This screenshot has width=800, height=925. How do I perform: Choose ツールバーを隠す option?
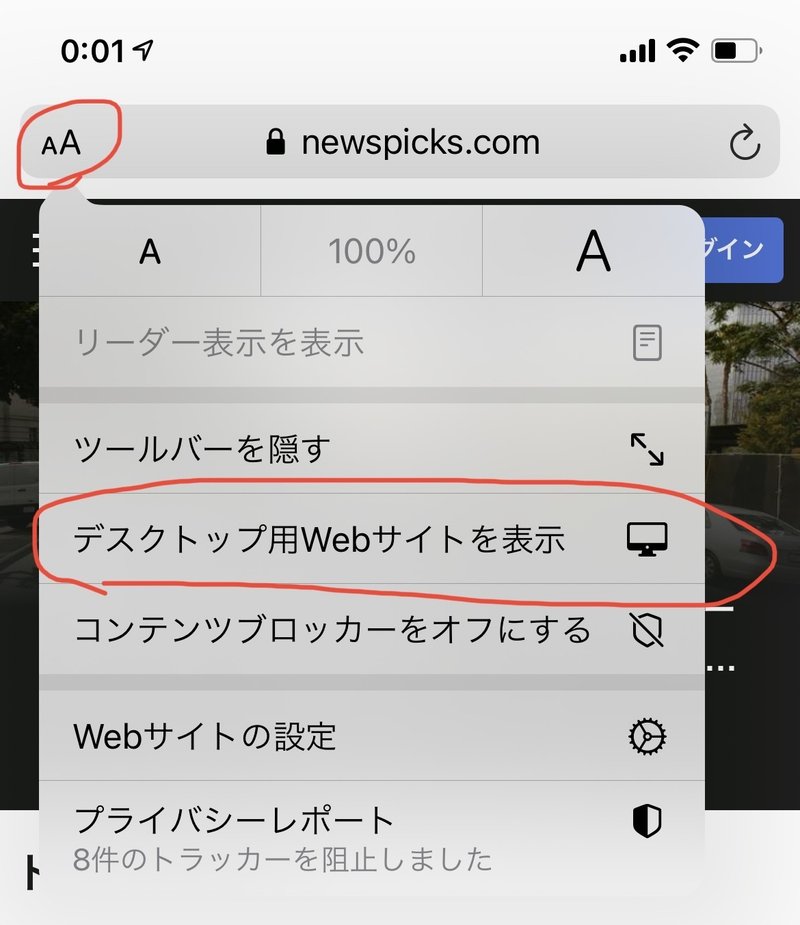point(372,449)
